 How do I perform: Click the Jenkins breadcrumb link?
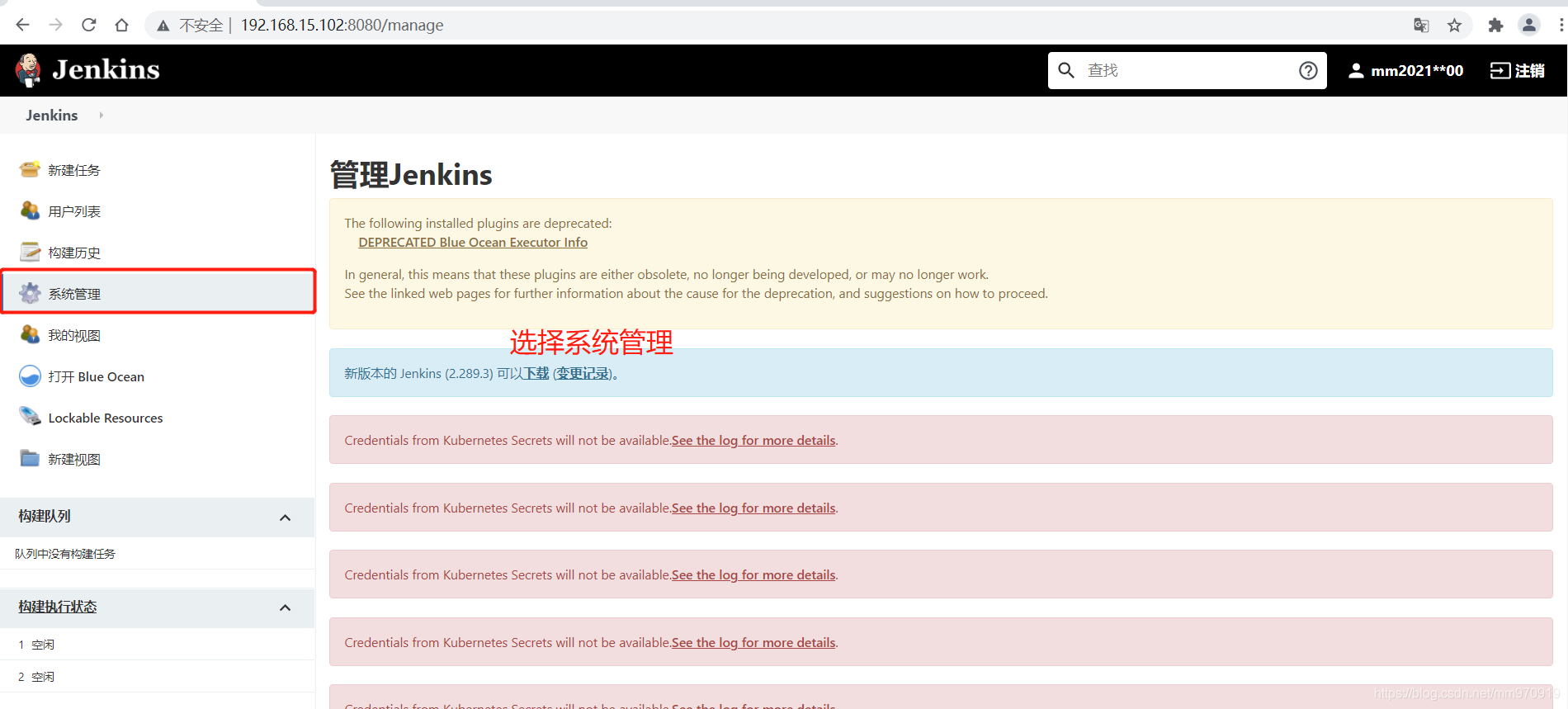(52, 116)
